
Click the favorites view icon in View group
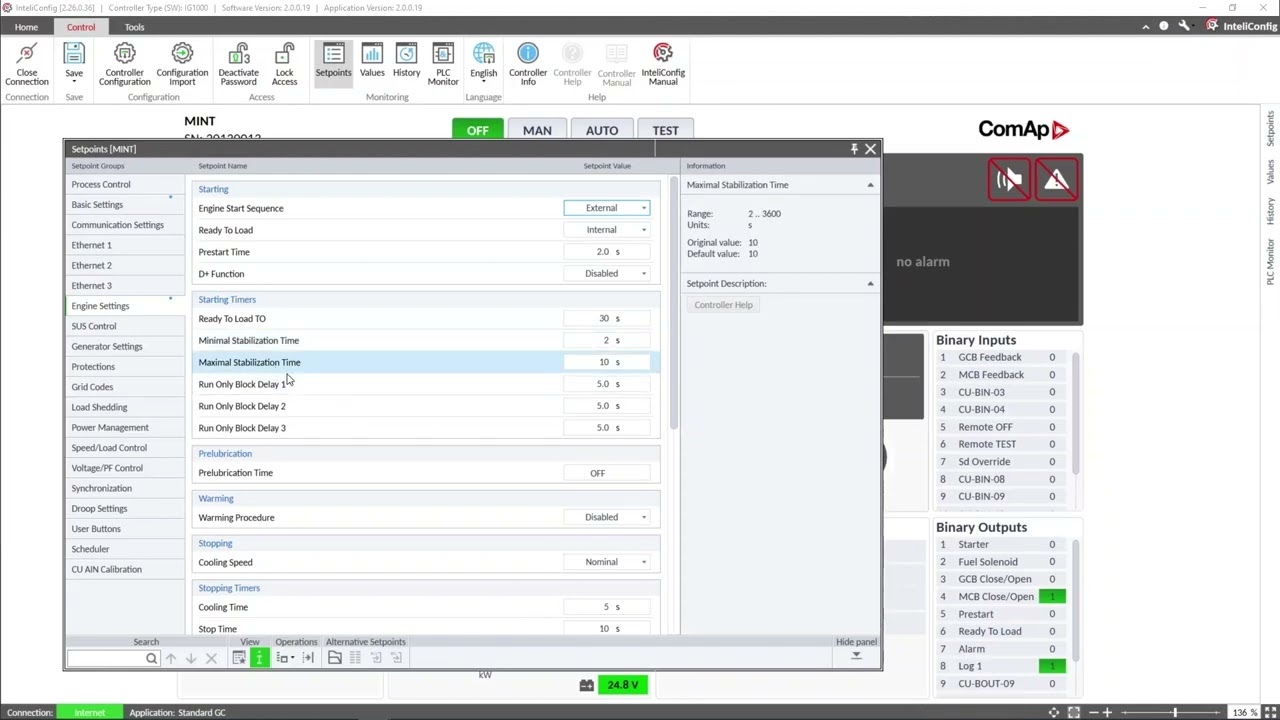239,657
